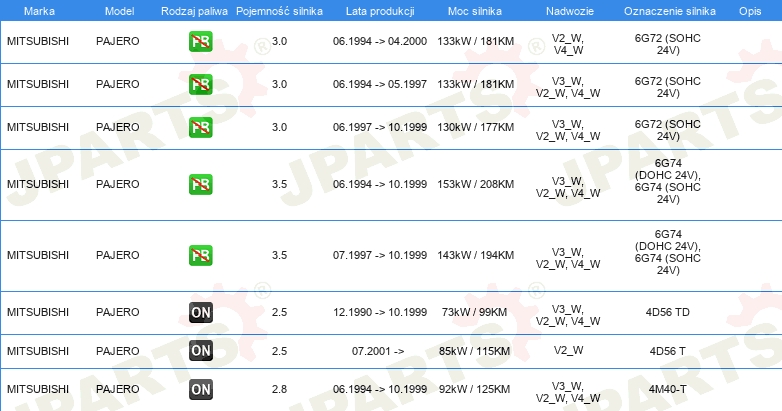The height and width of the screenshot is (411, 782).
Task: Select production dates 06.1997 -> 10.1999
Action: [x=380, y=127]
